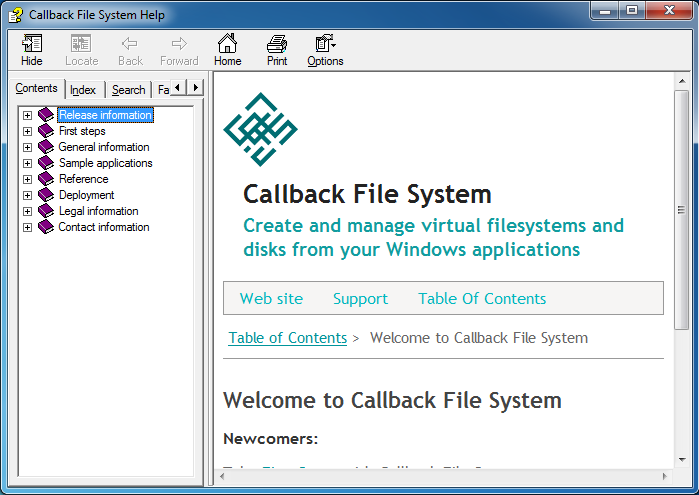Click the Locate toolbar icon
The width and height of the screenshot is (699, 495).
pyautogui.click(x=81, y=44)
